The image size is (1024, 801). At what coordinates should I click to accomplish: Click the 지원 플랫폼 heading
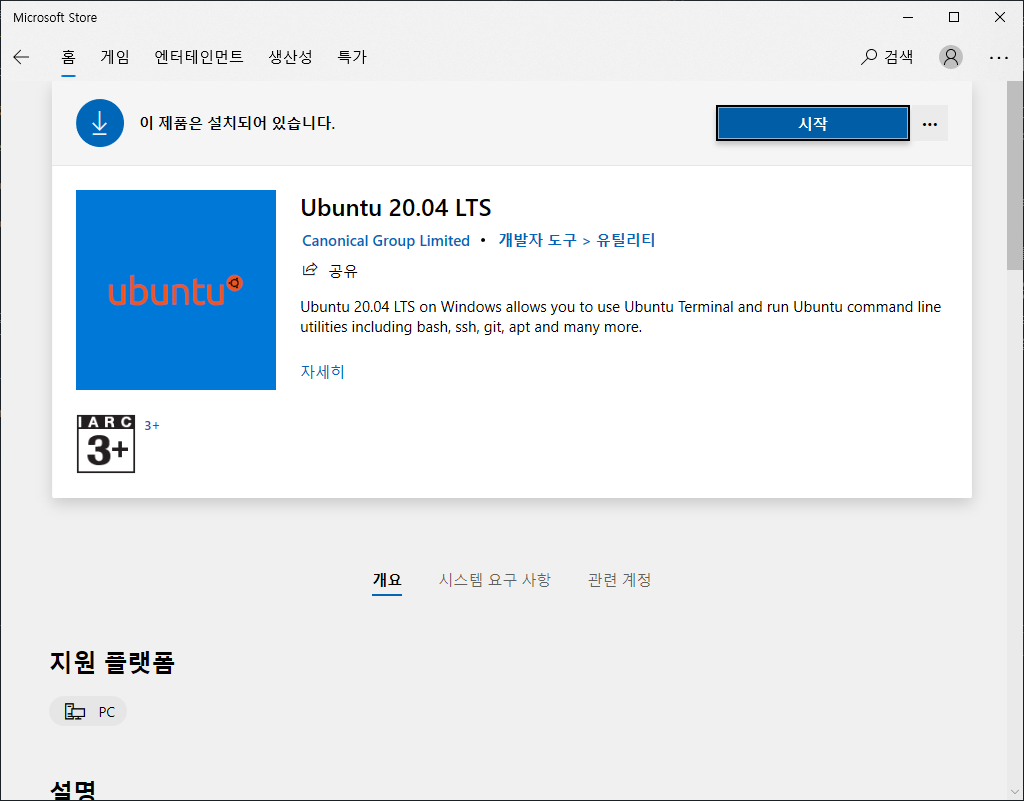[x=112, y=662]
